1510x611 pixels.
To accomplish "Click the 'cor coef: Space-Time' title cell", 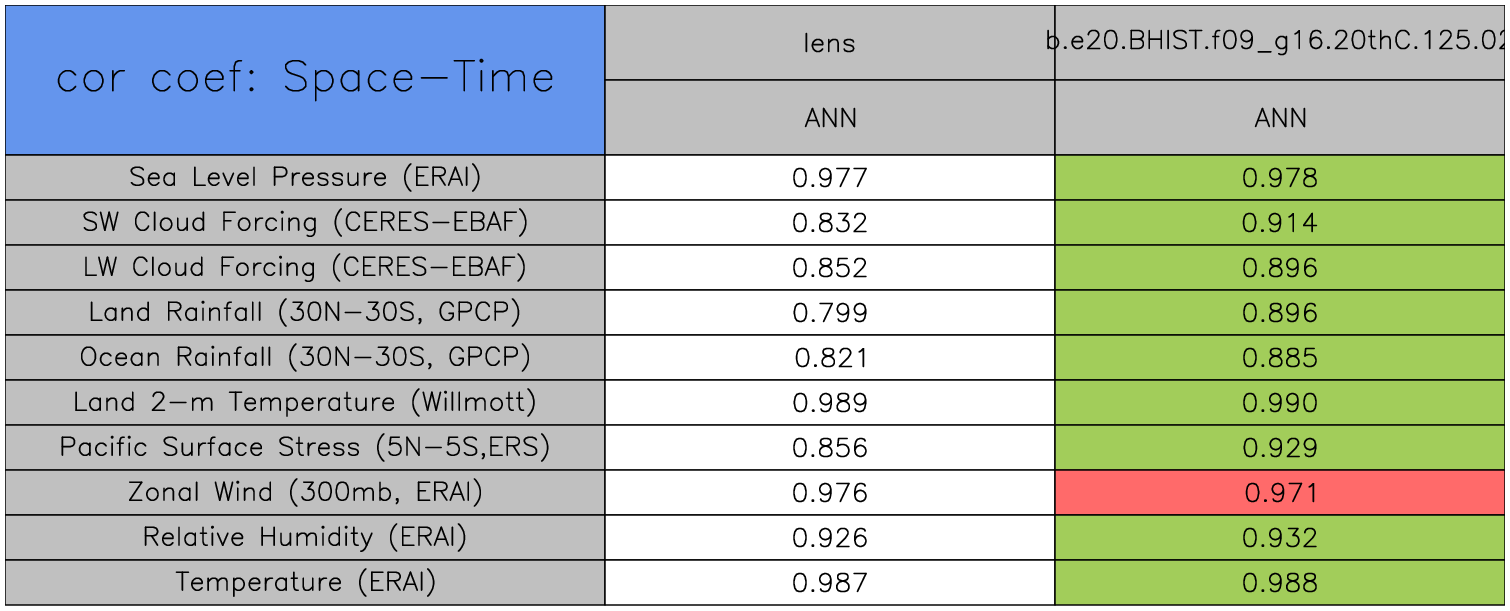I will coord(305,79).
